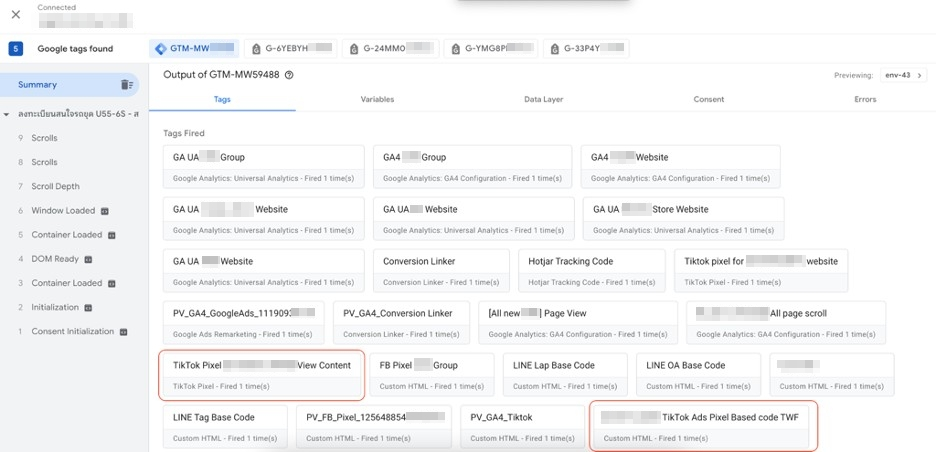936x452 pixels.
Task: Select Summary in the left sidebar
Action: point(69,85)
